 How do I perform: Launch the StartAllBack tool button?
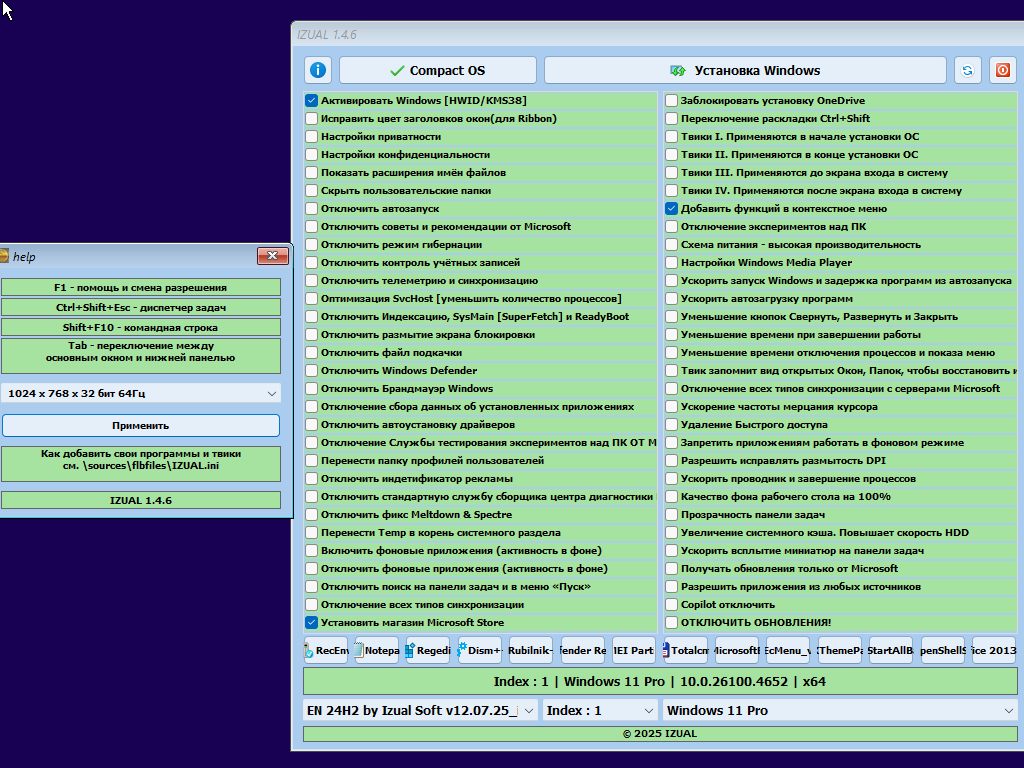pyautogui.click(x=891, y=650)
